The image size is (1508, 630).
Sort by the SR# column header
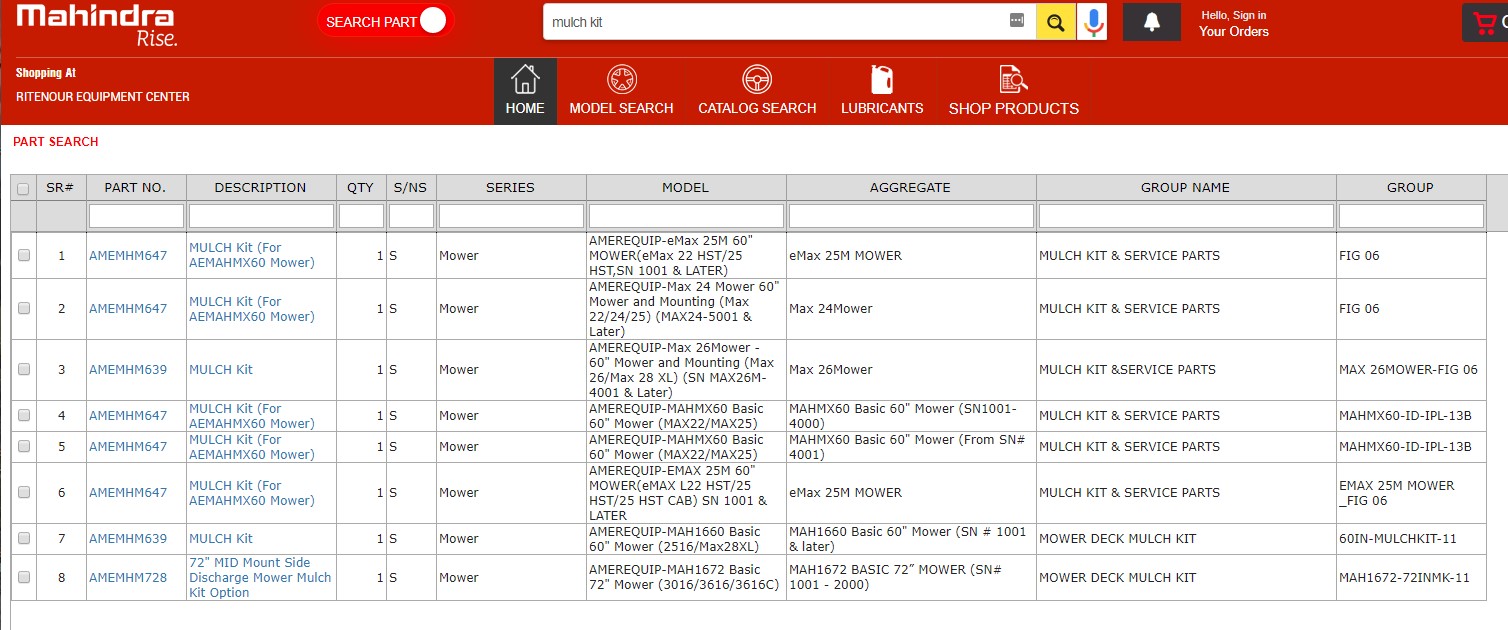(61, 188)
